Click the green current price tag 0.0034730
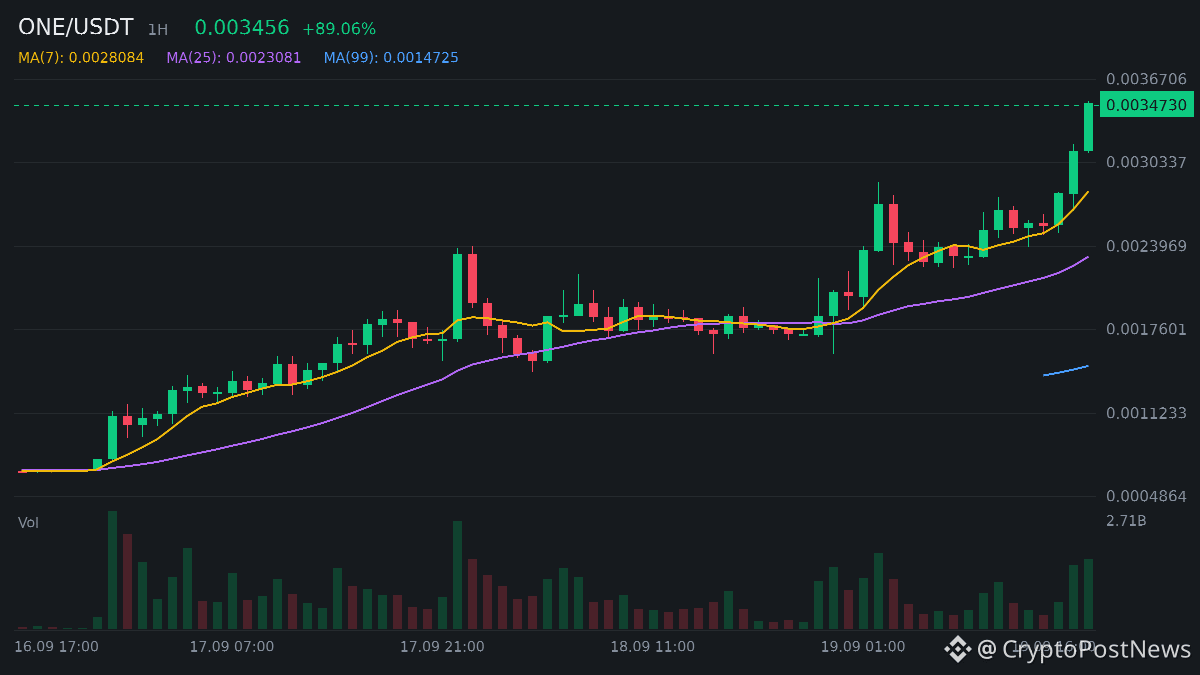1200x675 pixels. 1147,105
